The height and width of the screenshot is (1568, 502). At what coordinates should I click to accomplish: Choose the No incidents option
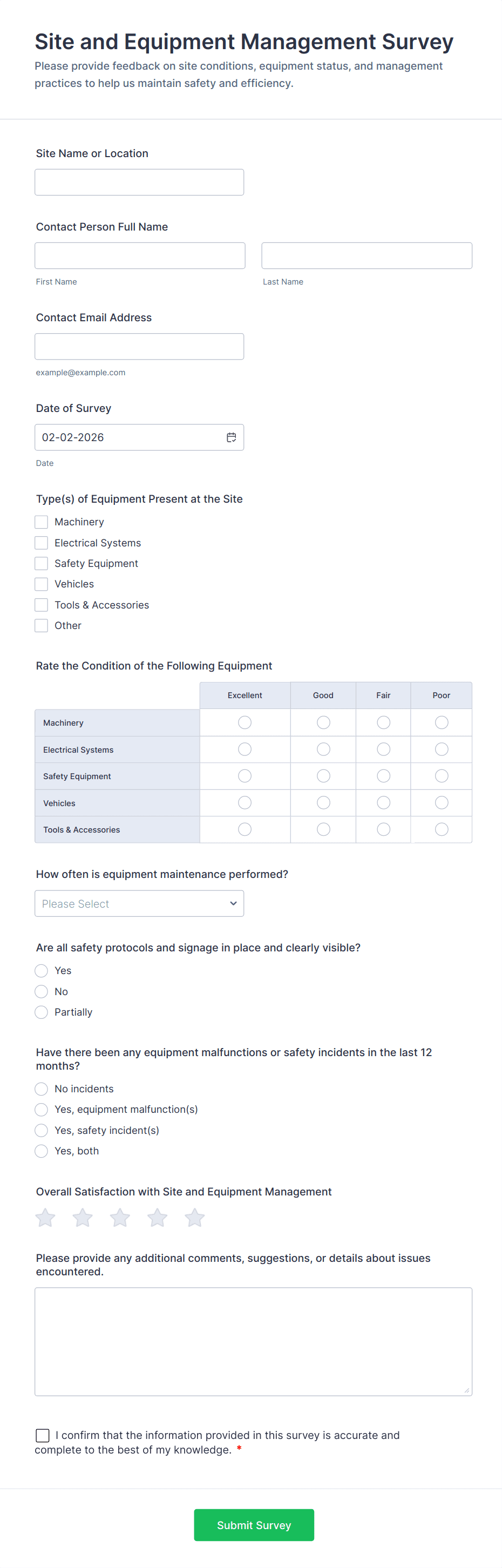tap(42, 1089)
